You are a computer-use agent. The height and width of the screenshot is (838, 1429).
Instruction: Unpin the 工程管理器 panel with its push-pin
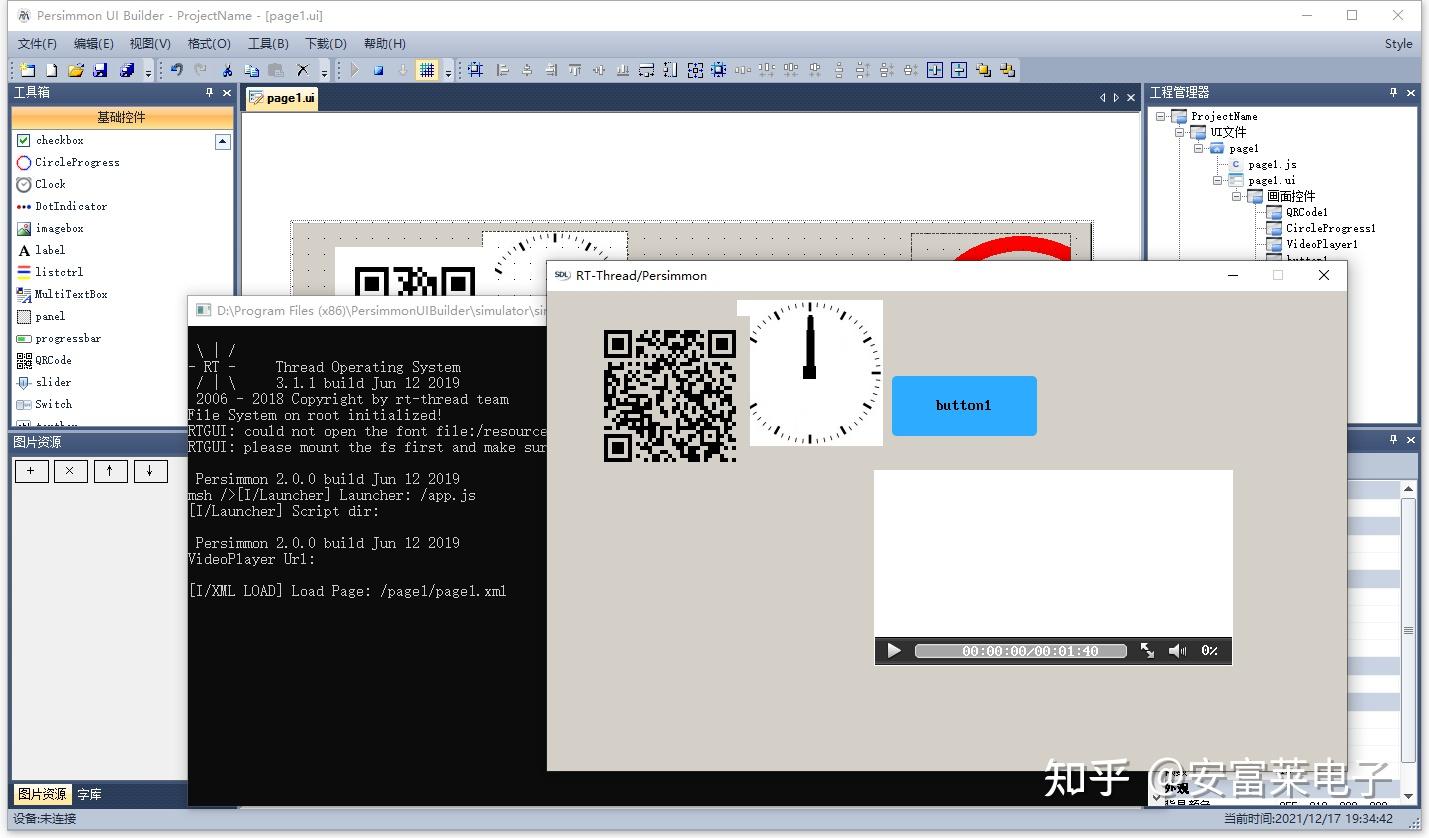pos(1392,92)
